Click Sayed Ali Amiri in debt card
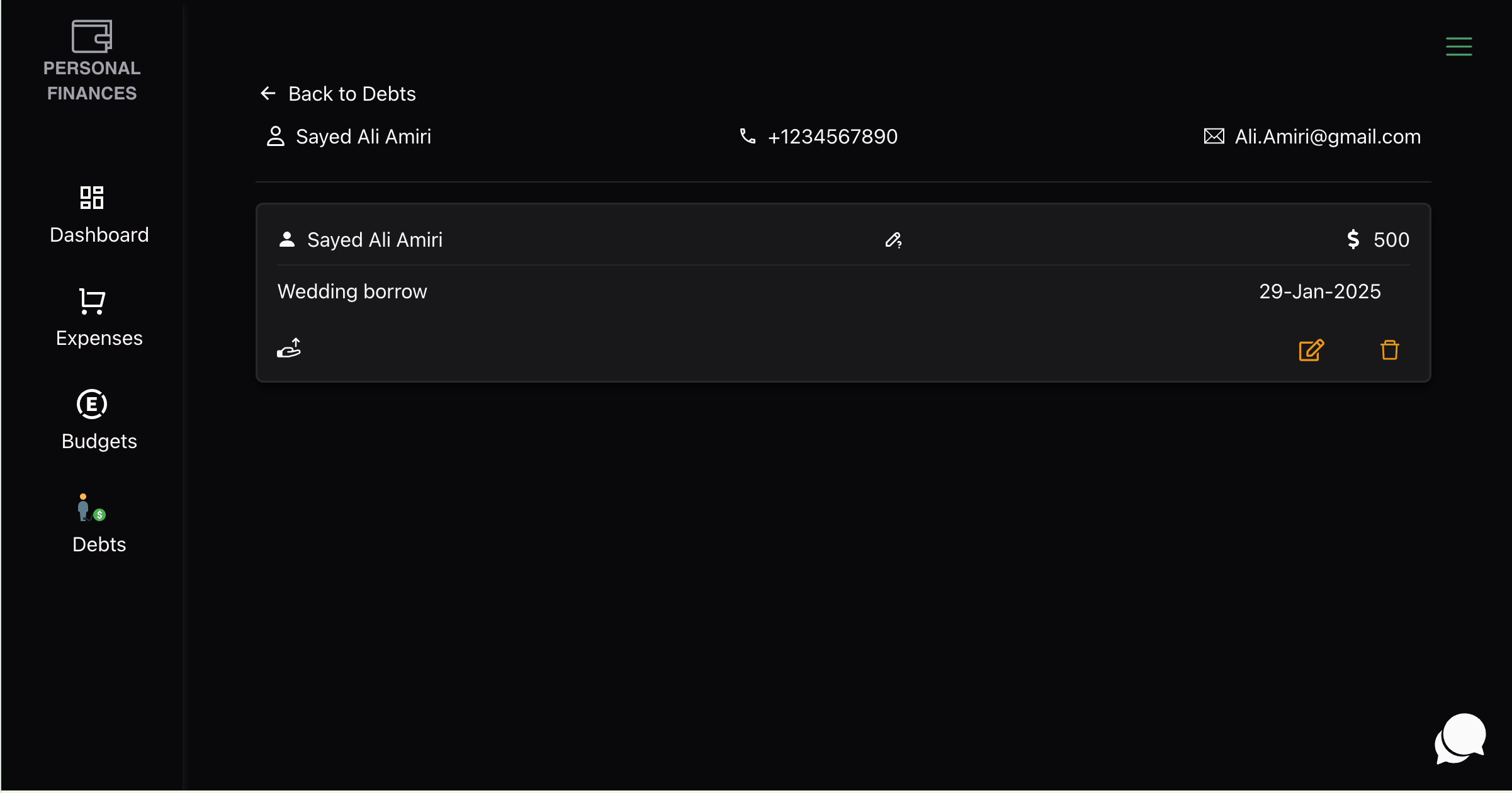Screen dimensions: 1512x793 pyautogui.click(x=375, y=240)
